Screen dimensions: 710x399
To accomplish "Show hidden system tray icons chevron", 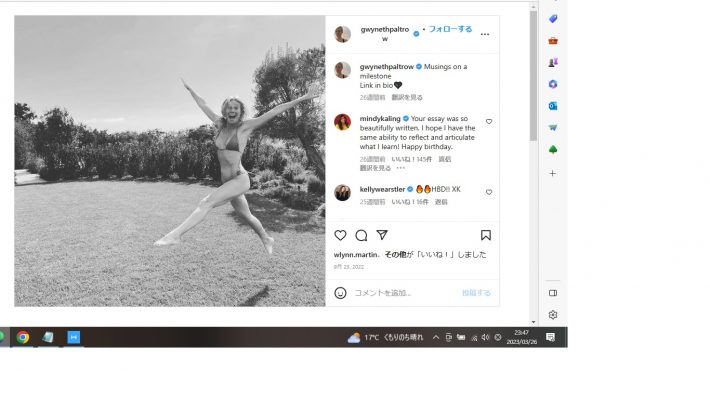I will tap(435, 337).
